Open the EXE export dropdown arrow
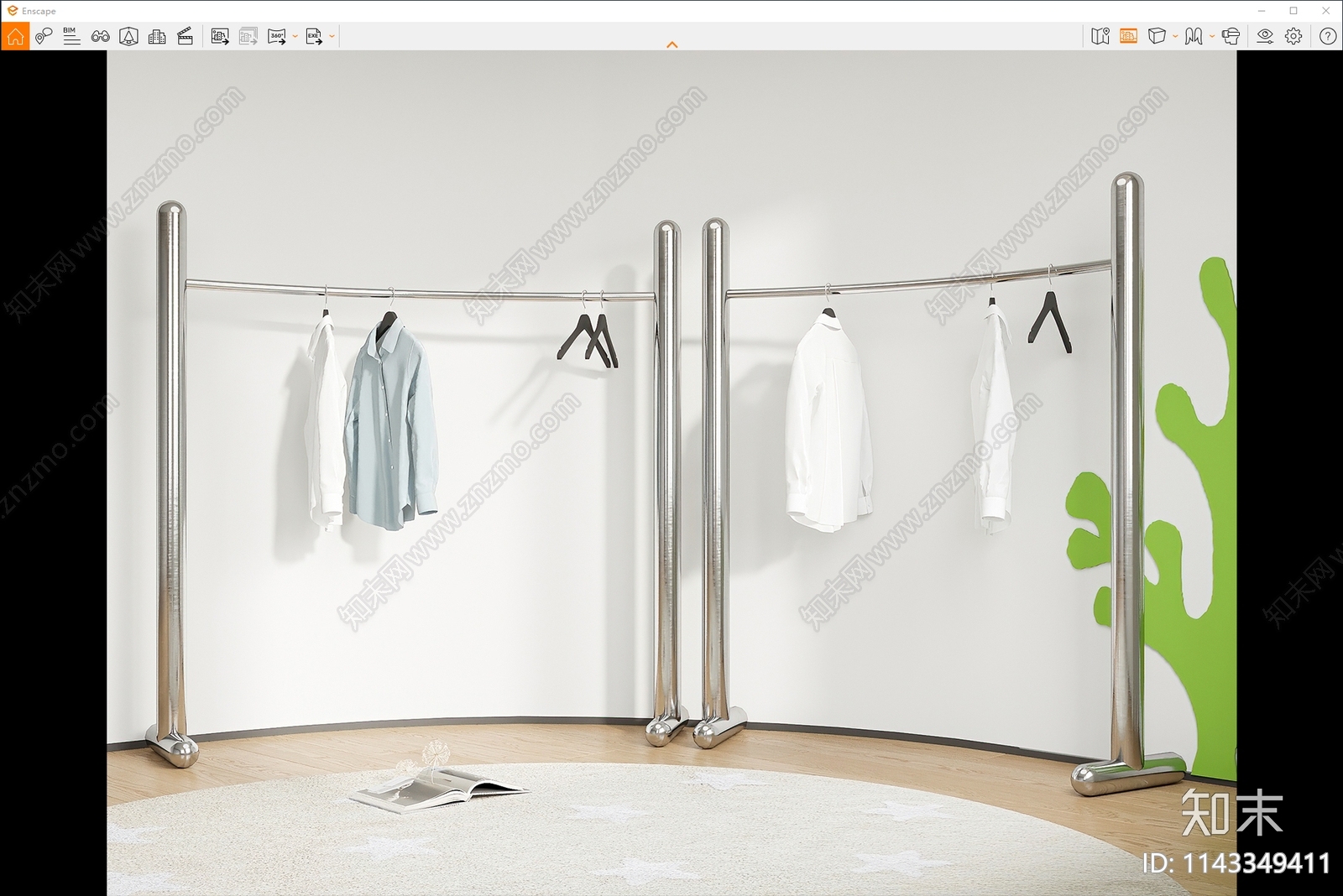 [332, 36]
